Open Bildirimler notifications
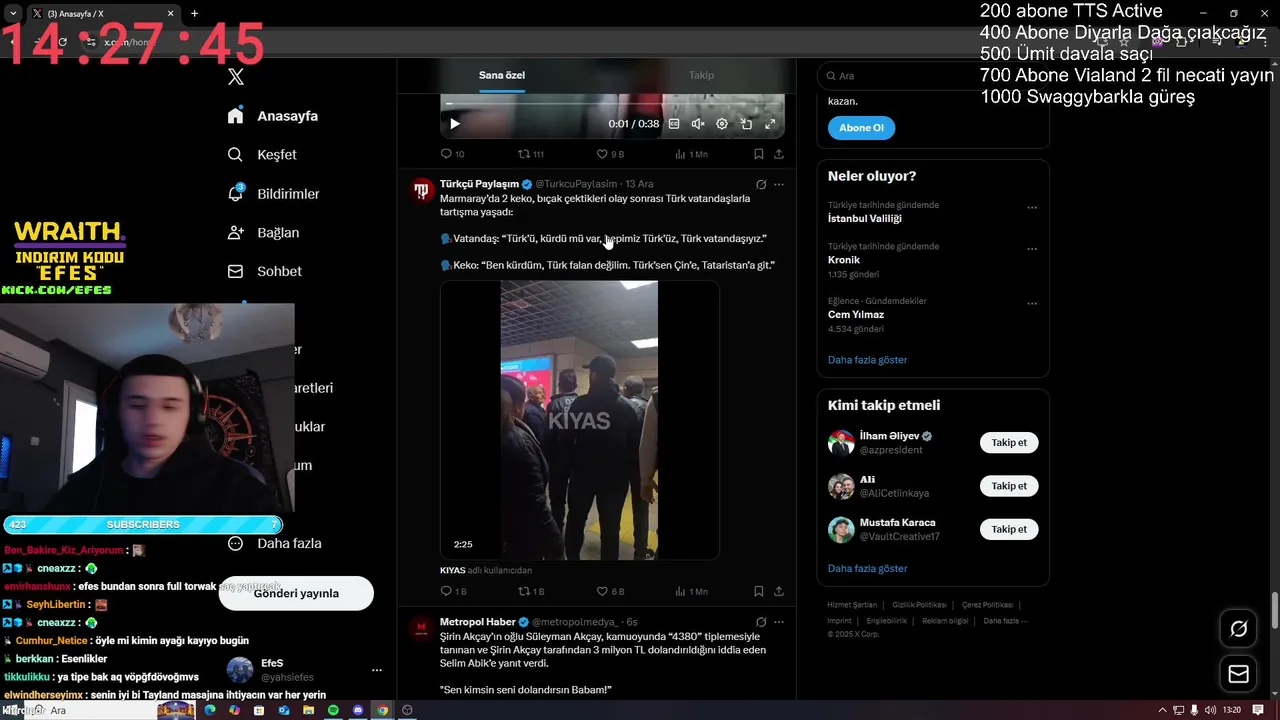Viewport: 1280px width, 720px height. pyautogui.click(x=273, y=193)
